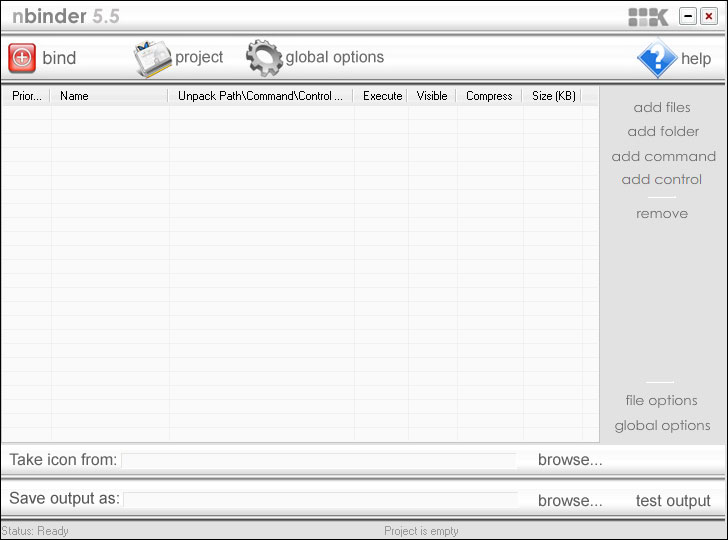This screenshot has width=728, height=540.
Task: Open the help menu label
Action: point(696,59)
